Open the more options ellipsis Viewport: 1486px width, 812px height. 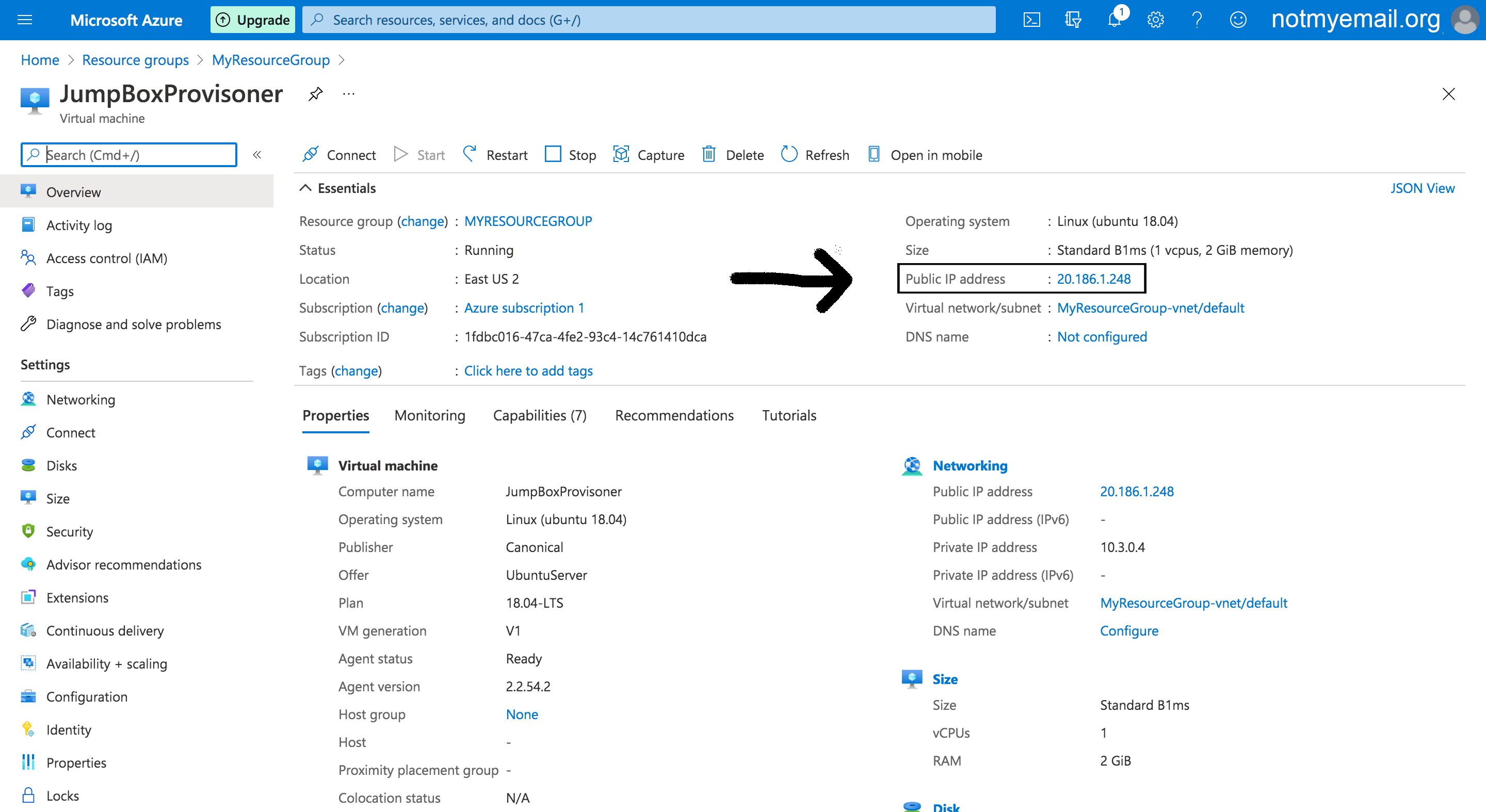click(x=348, y=94)
